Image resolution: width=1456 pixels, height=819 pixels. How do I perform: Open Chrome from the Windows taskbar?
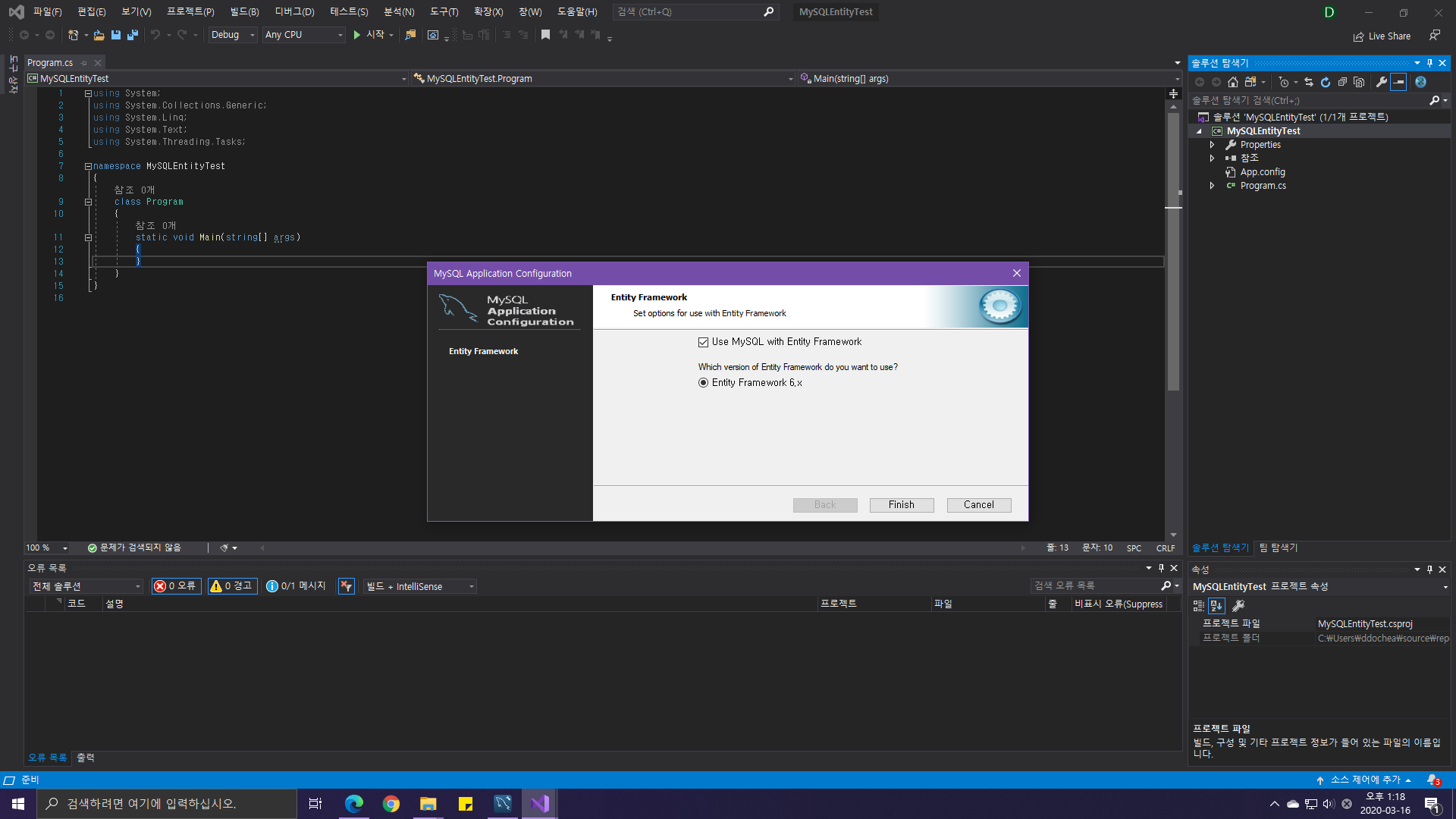click(391, 804)
